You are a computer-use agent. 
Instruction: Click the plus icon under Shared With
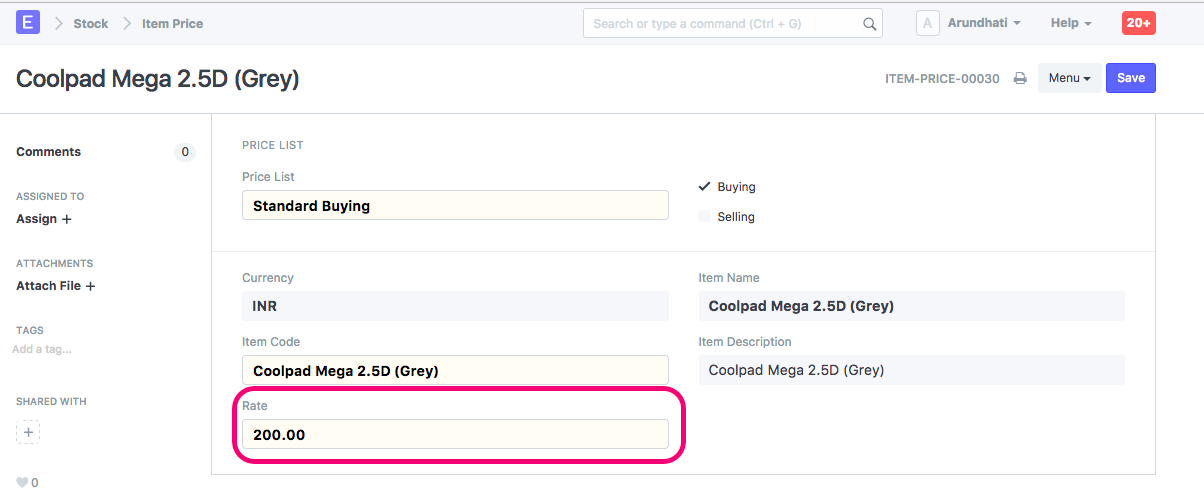(x=28, y=433)
